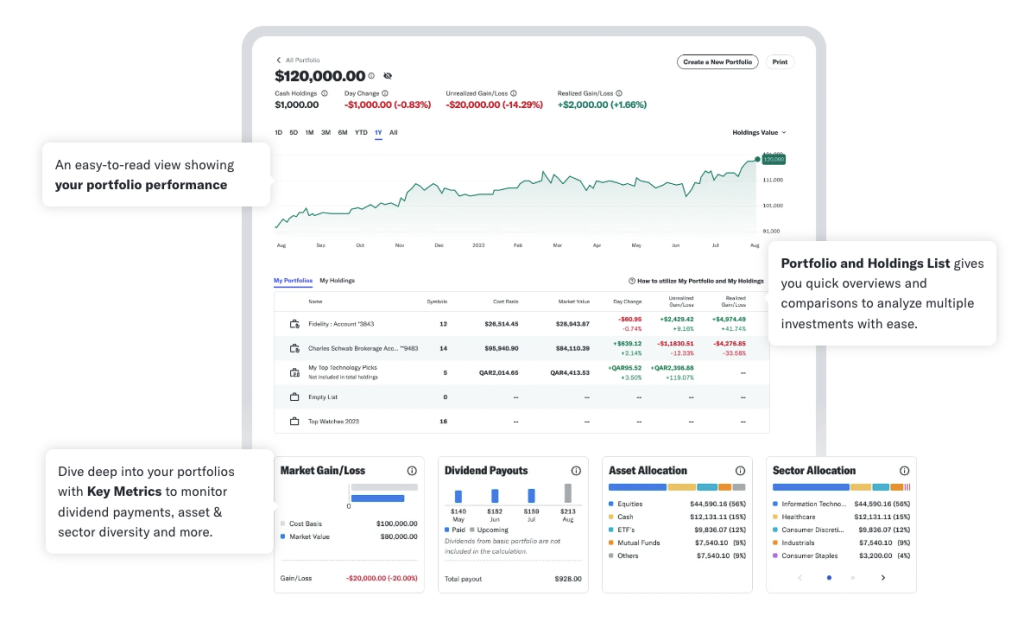
Task: Select the 1D chart time range
Action: [279, 132]
